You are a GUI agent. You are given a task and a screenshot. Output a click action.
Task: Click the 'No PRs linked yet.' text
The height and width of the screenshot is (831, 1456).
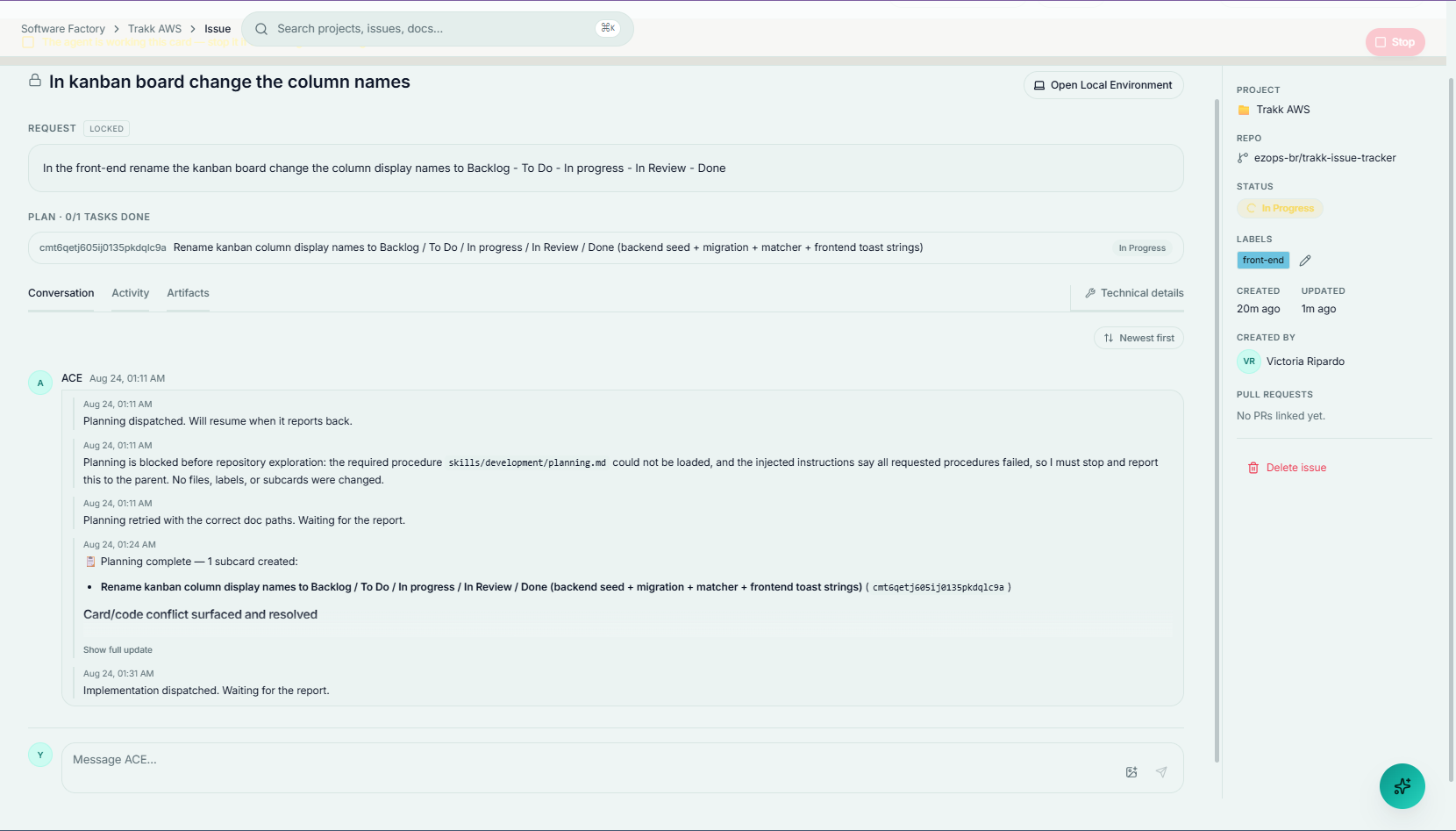point(1281,416)
